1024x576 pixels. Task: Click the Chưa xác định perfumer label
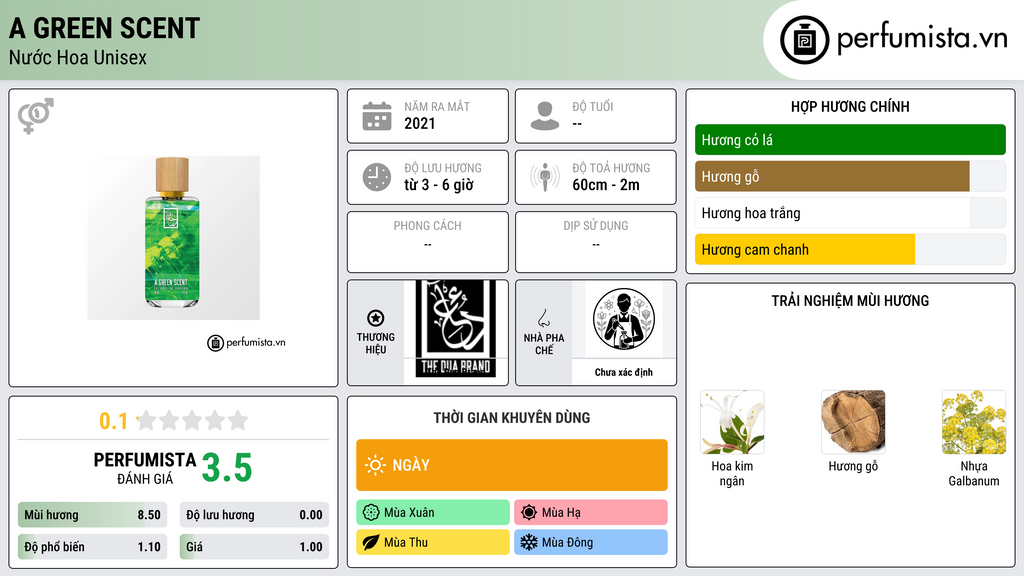(x=624, y=372)
